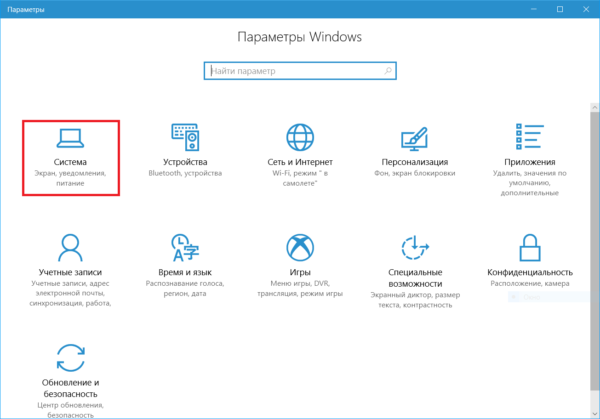Select the 'Персонализация' text label
Viewport: 600px width, 419px height.
tap(414, 161)
